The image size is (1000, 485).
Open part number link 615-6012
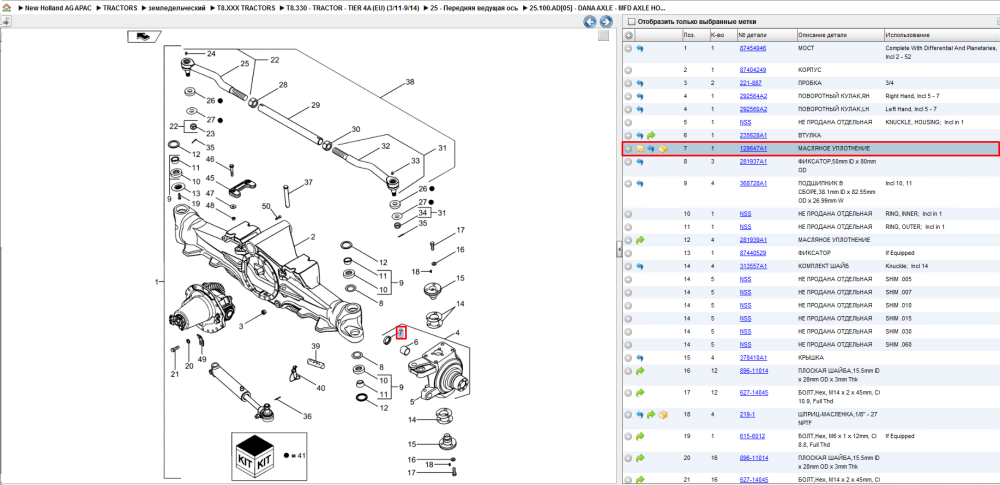tap(752, 436)
